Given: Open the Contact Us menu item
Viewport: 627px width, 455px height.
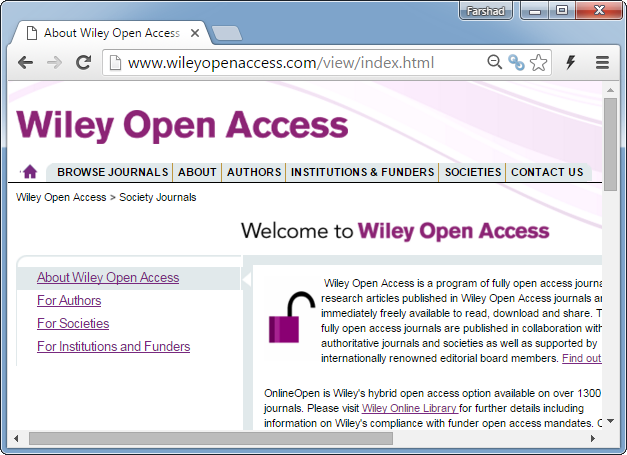Looking at the screenshot, I should 547,172.
